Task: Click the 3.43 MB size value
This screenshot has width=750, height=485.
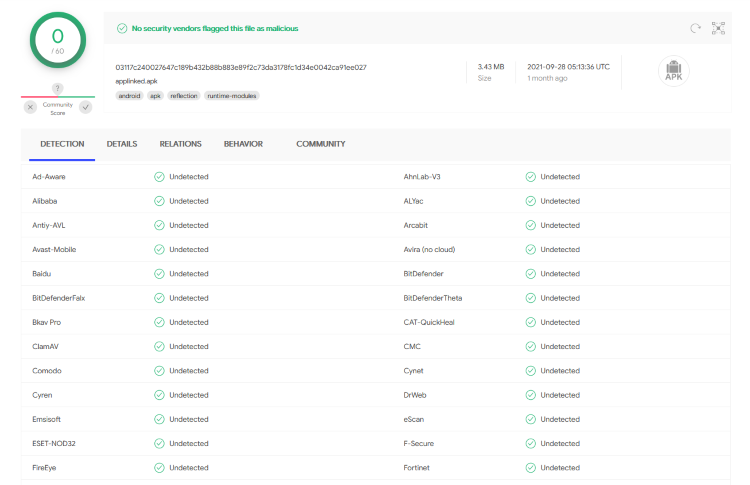Action: coord(491,67)
